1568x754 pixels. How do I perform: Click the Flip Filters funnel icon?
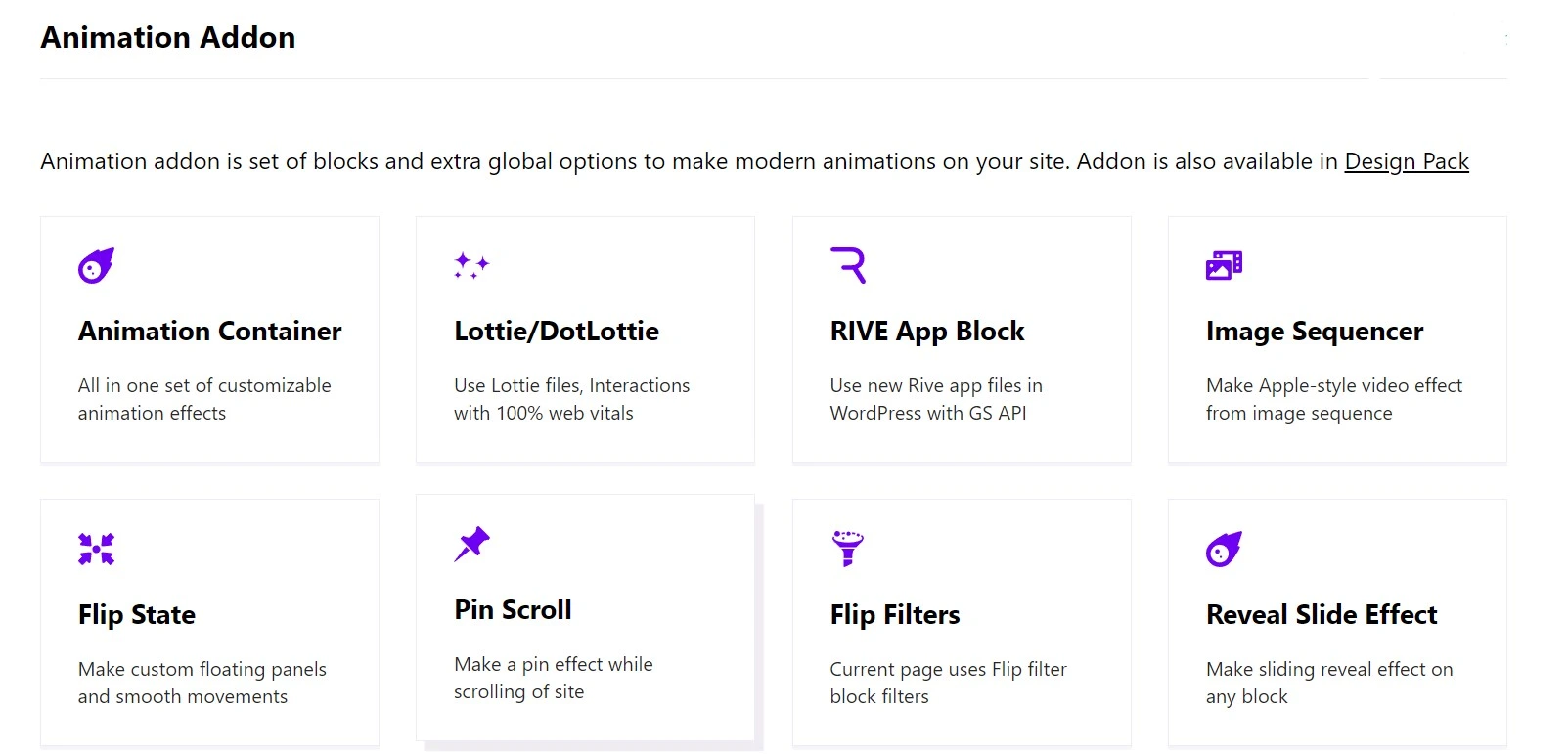[x=847, y=549]
